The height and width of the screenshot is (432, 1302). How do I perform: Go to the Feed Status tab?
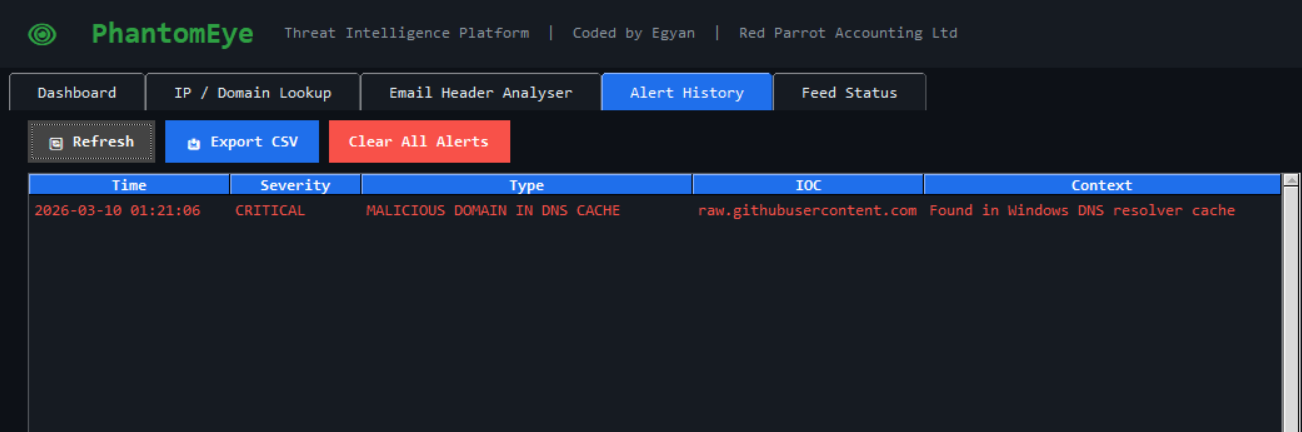click(x=849, y=92)
